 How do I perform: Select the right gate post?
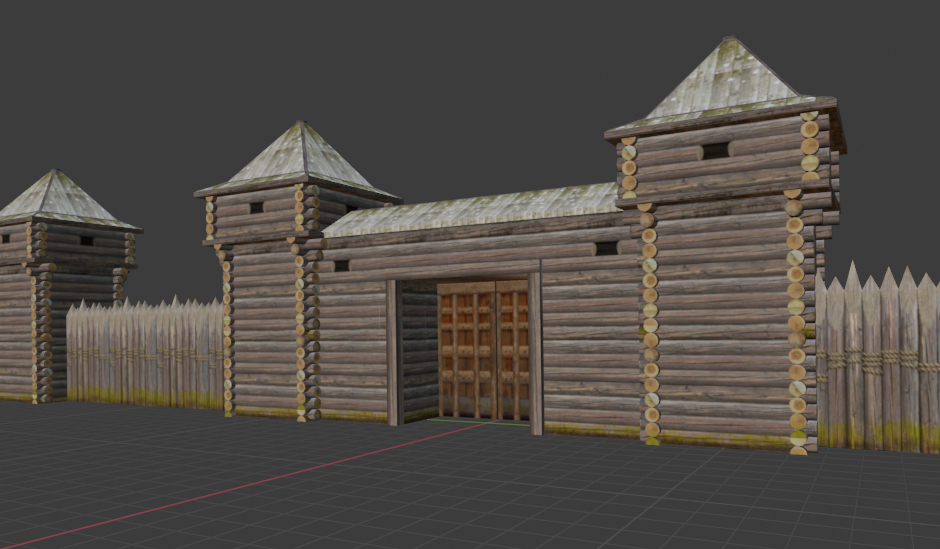coord(536,350)
